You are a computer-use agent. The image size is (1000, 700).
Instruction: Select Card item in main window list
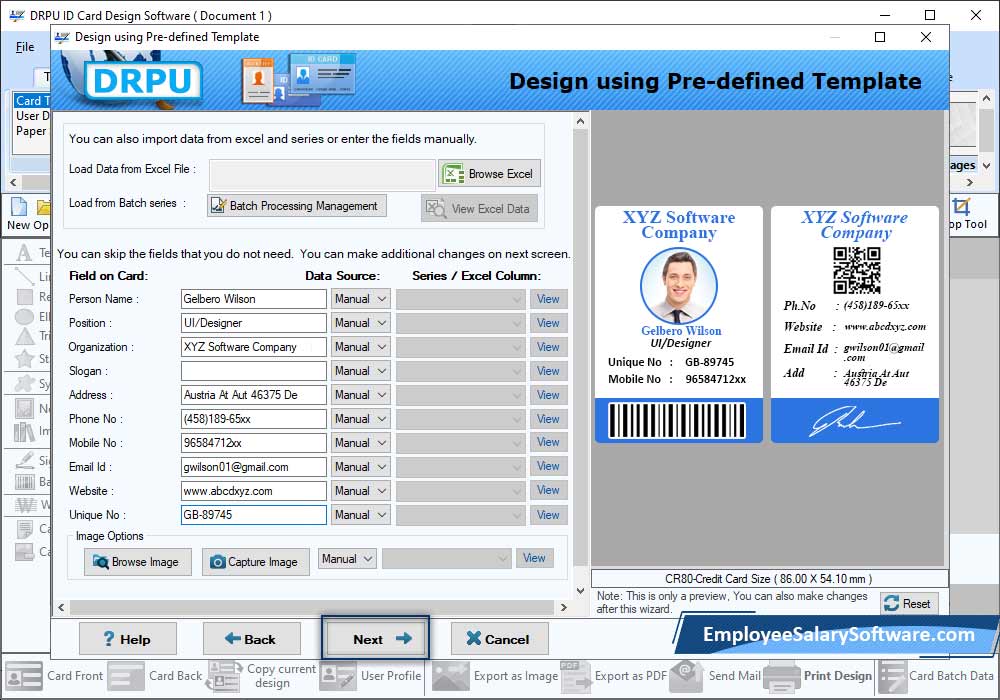click(31, 101)
